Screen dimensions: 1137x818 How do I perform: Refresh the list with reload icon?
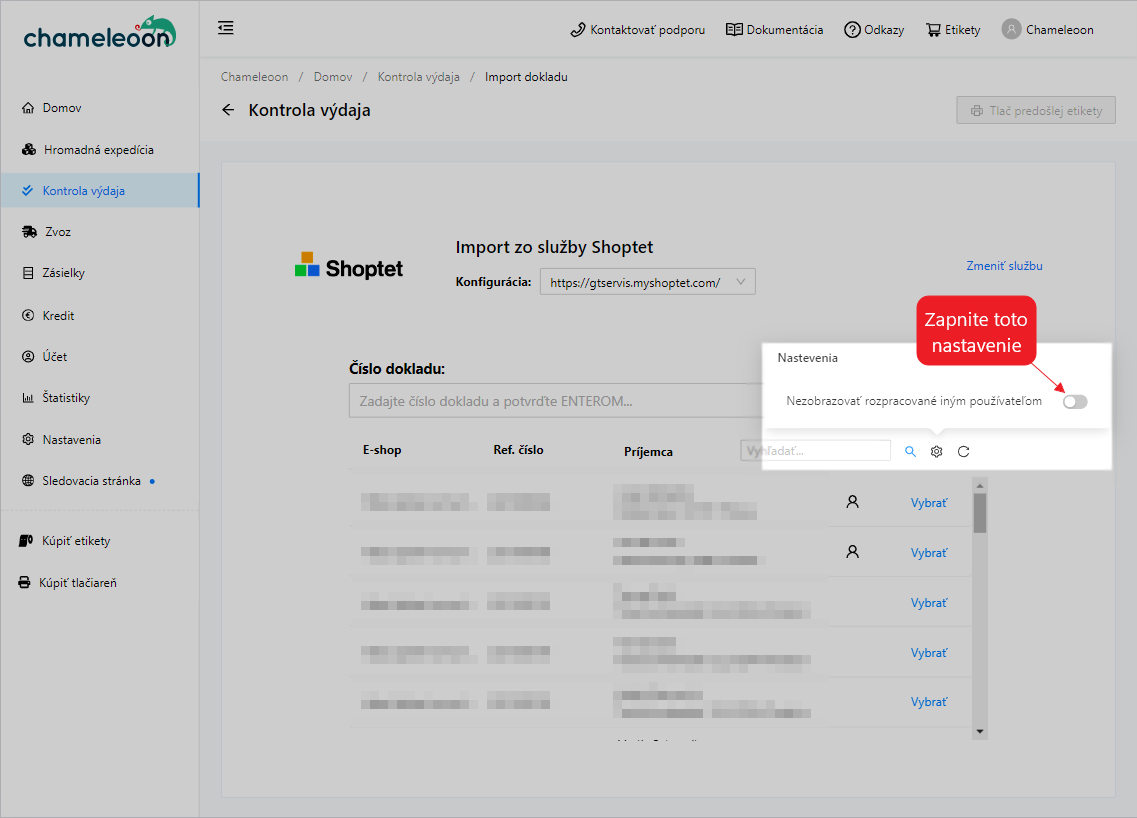pyautogui.click(x=963, y=451)
